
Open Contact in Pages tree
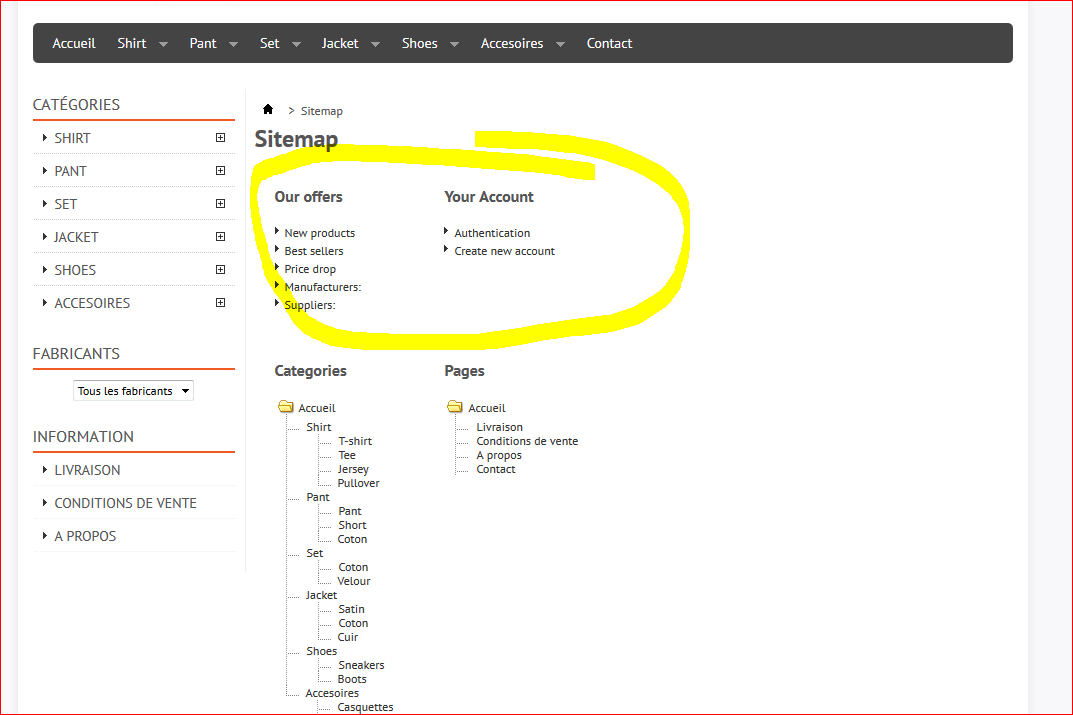coord(496,469)
